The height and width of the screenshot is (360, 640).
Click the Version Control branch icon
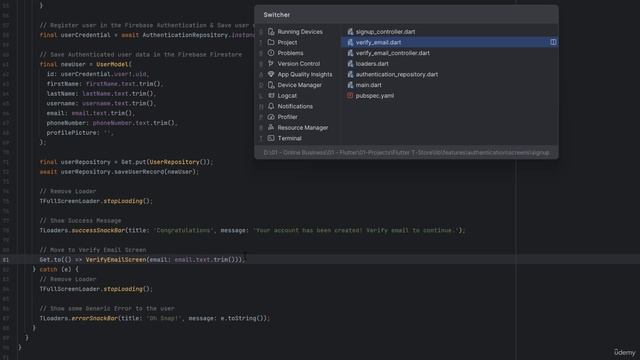coord(271,64)
